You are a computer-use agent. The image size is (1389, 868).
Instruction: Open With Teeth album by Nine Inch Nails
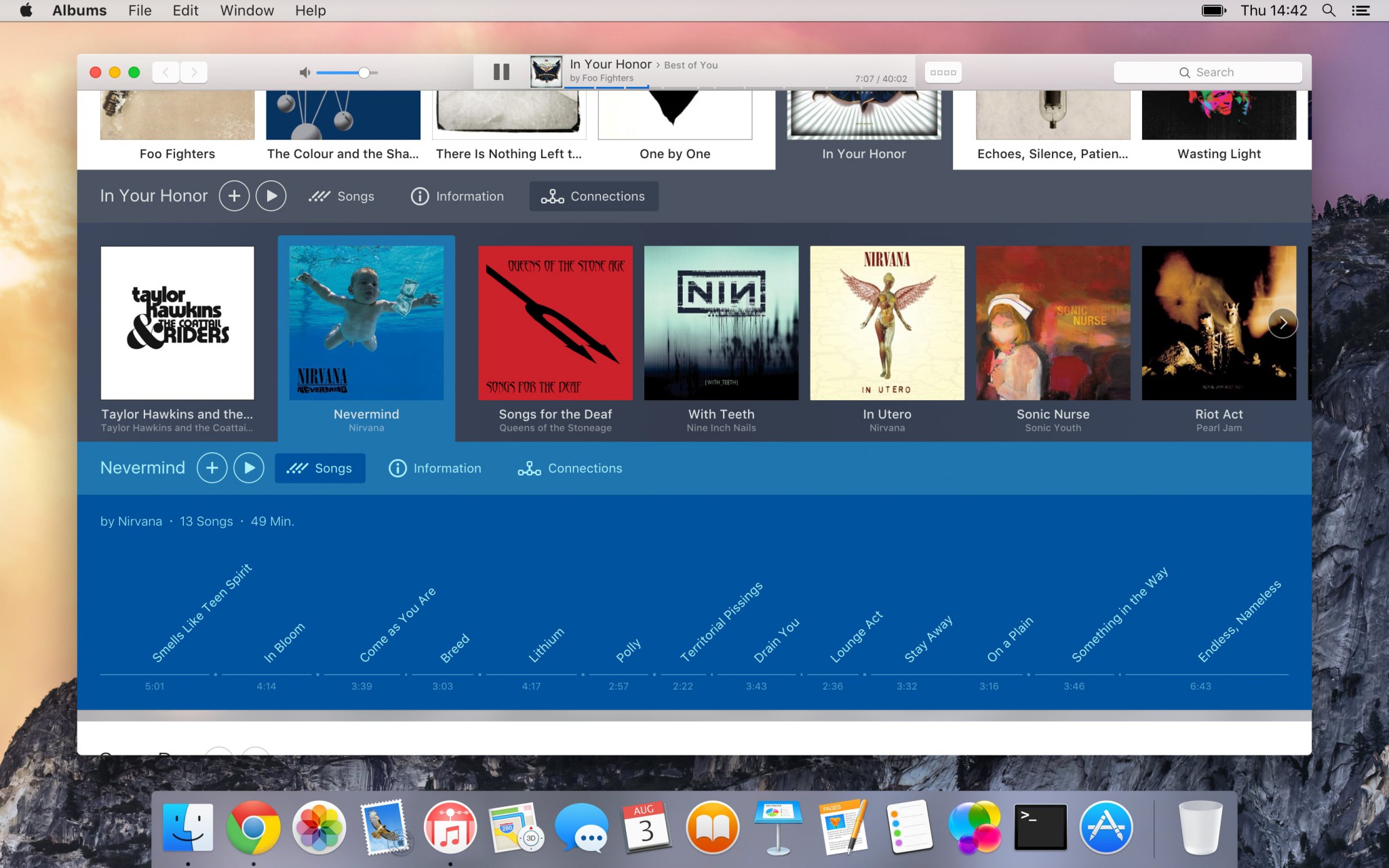[x=721, y=323]
